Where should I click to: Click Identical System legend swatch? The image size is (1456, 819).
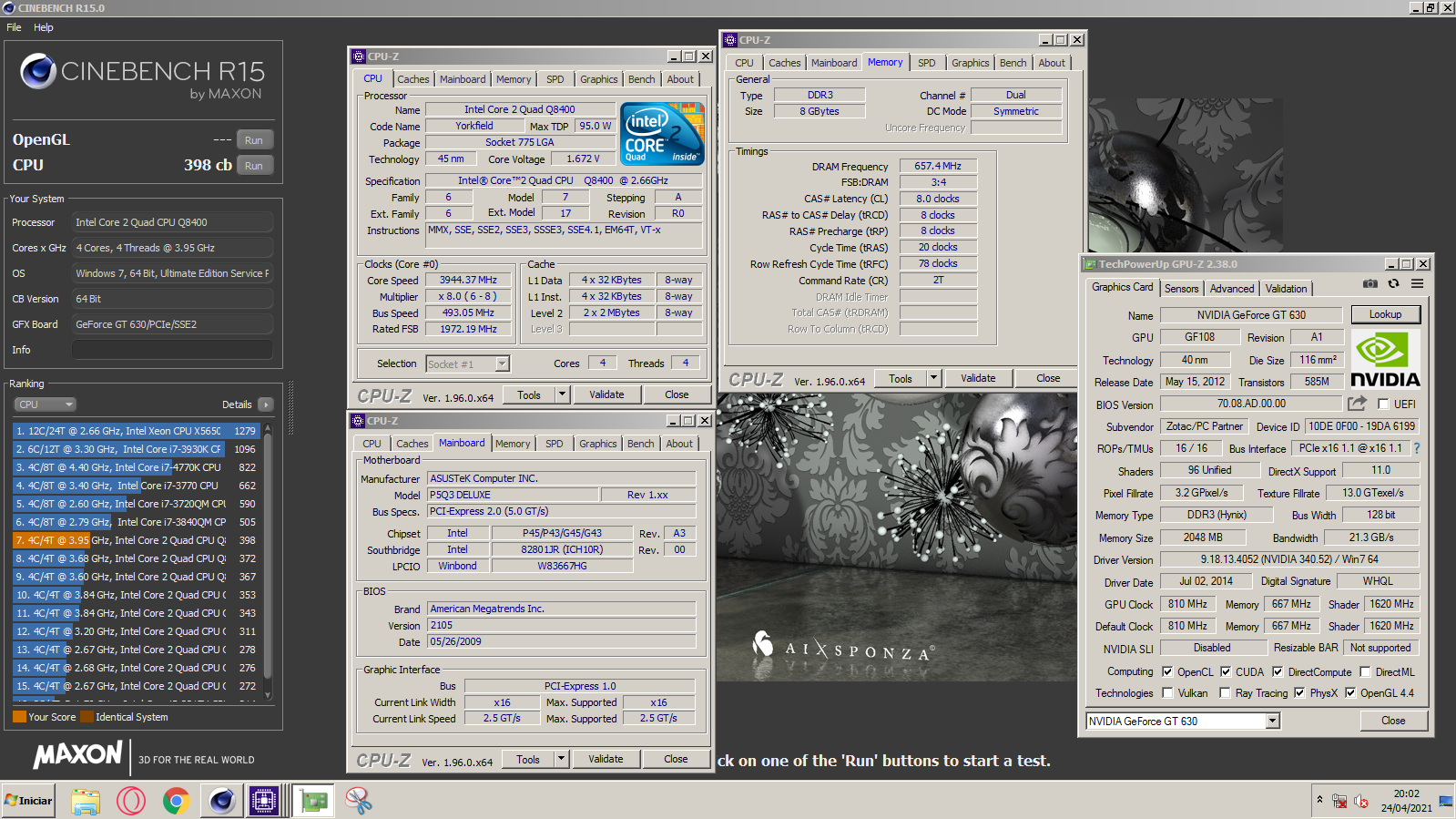click(x=87, y=717)
